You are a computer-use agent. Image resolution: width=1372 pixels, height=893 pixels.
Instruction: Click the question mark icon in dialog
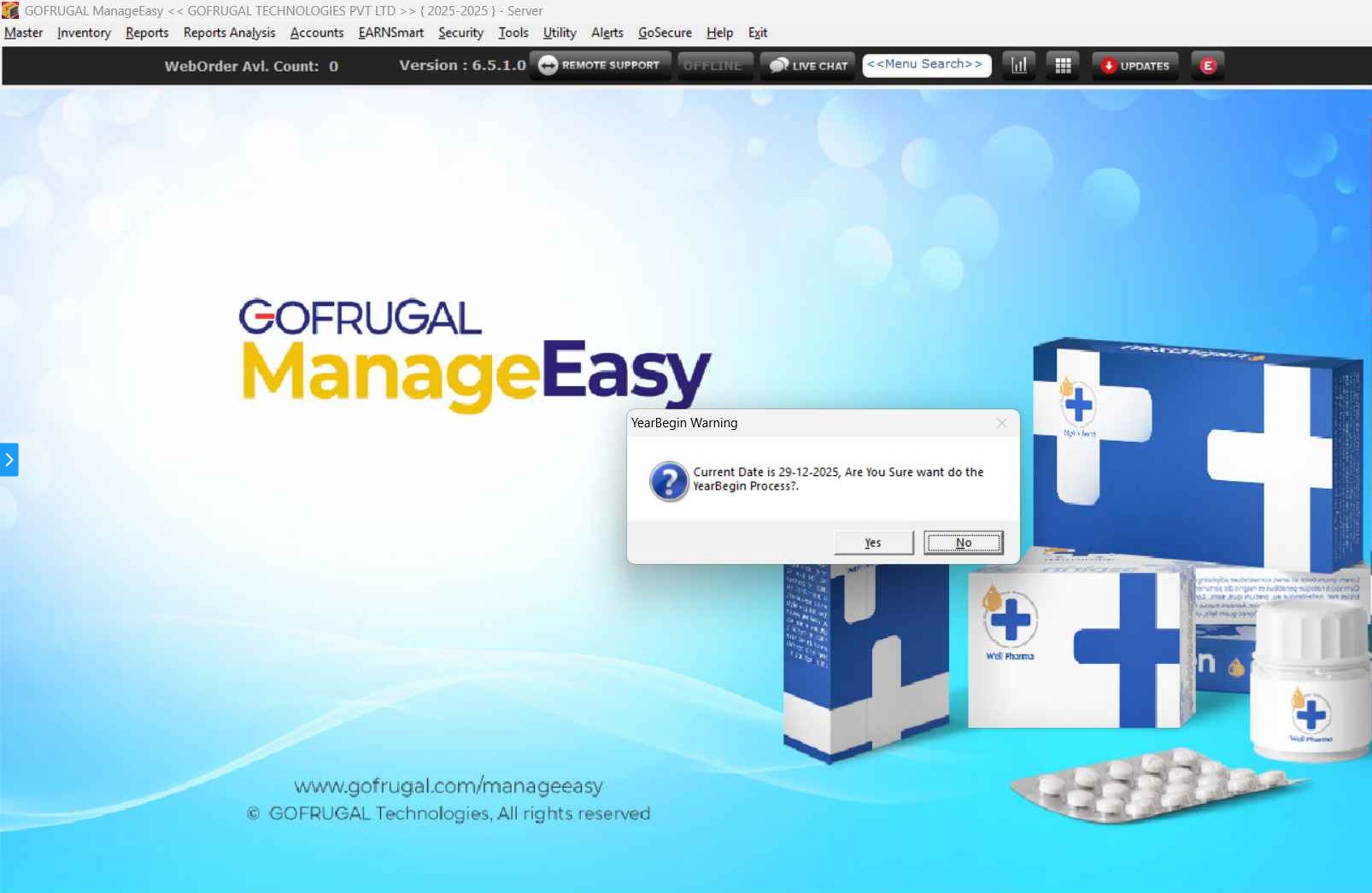coord(669,481)
